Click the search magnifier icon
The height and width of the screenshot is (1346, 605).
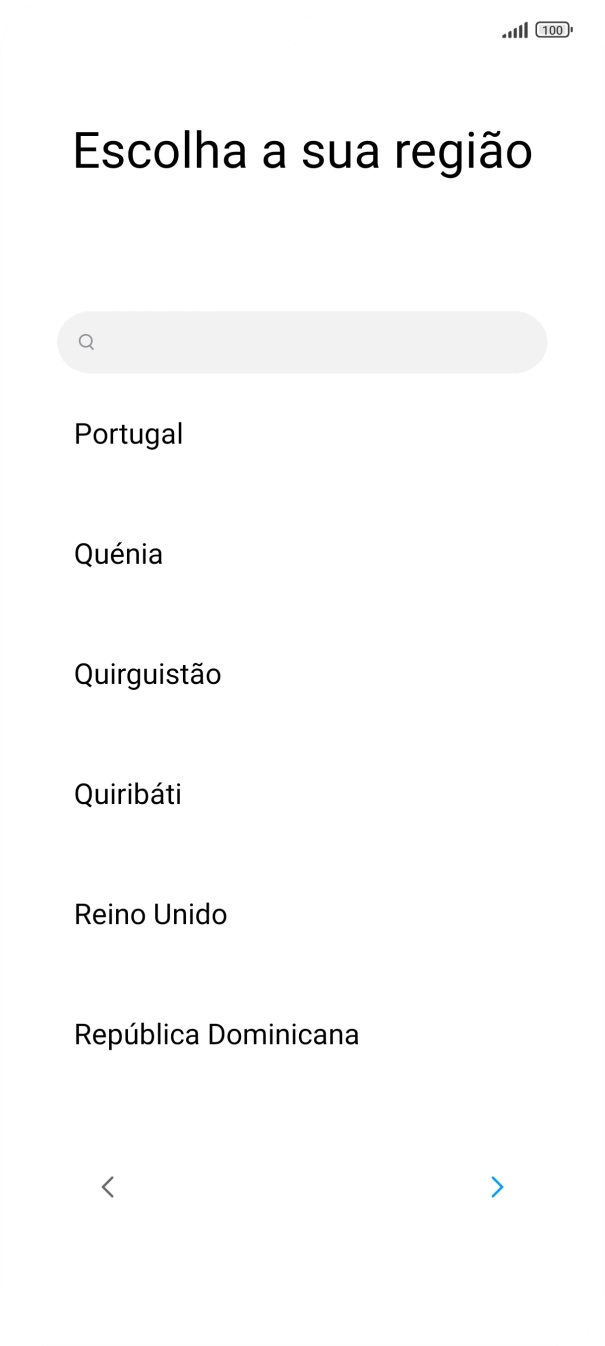click(86, 342)
